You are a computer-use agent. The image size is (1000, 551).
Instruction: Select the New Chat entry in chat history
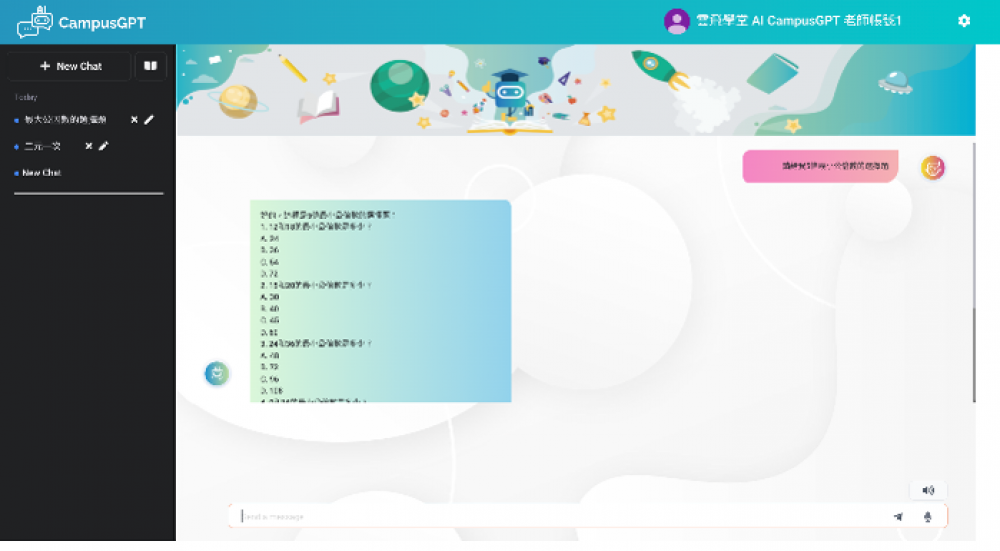42,173
